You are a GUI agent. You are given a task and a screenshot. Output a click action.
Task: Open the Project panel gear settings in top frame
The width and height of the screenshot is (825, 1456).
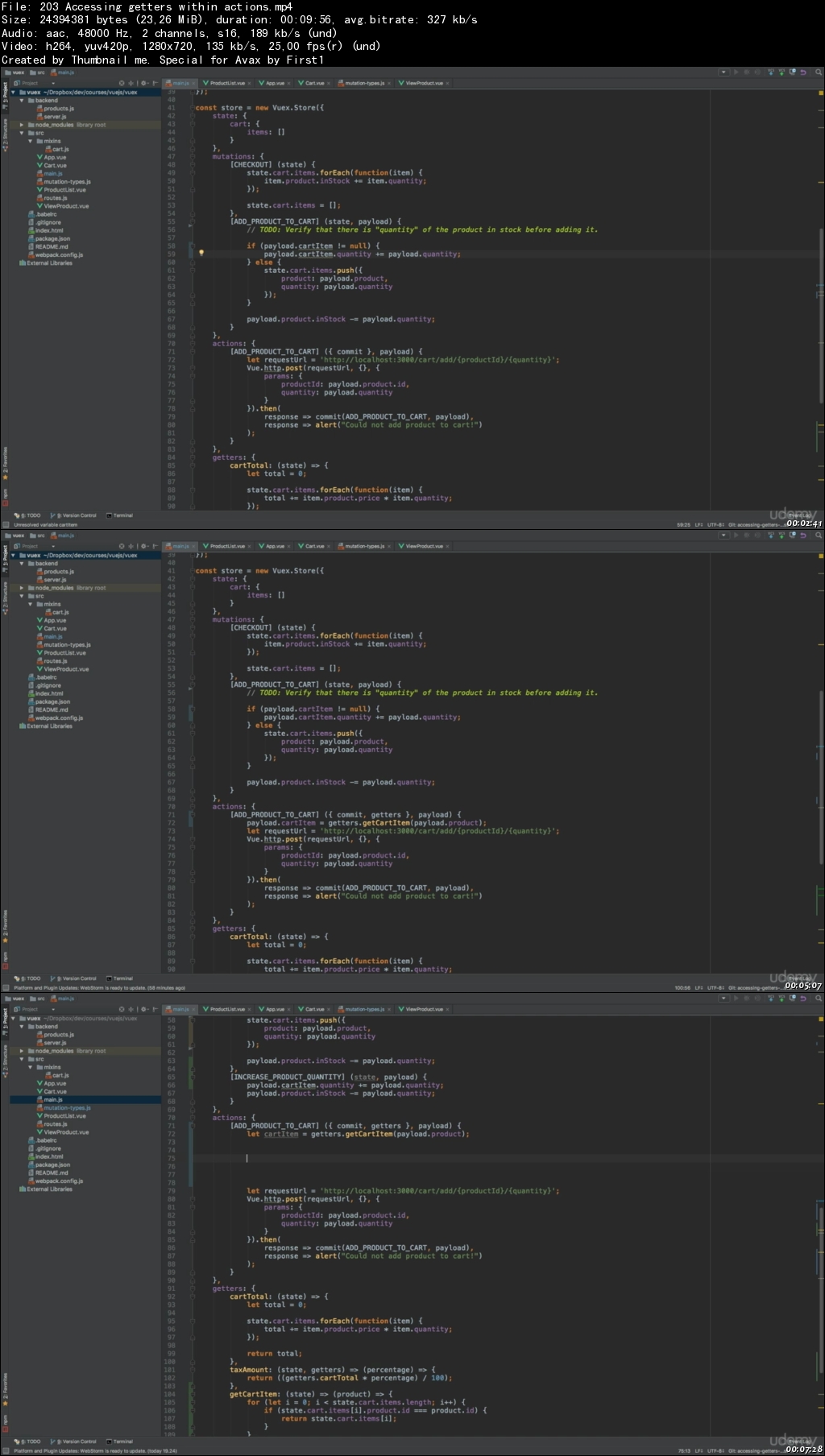pyautogui.click(x=143, y=83)
